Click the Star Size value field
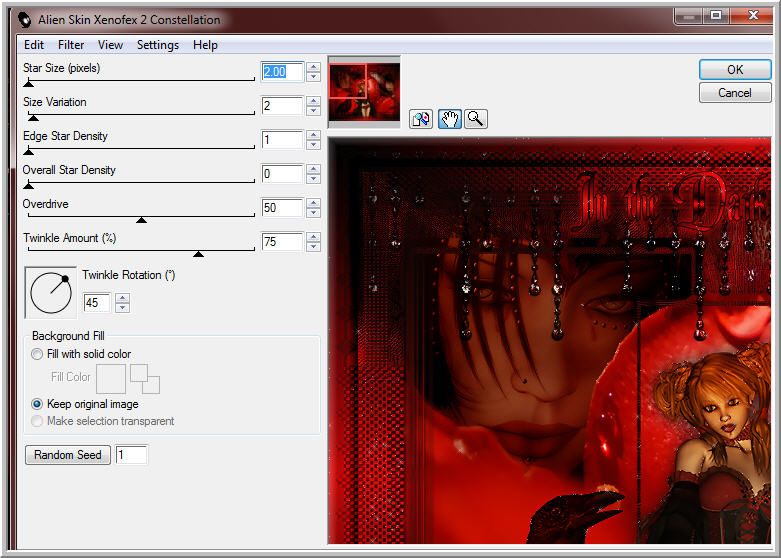Screen dimensions: 781x558 click(x=282, y=72)
